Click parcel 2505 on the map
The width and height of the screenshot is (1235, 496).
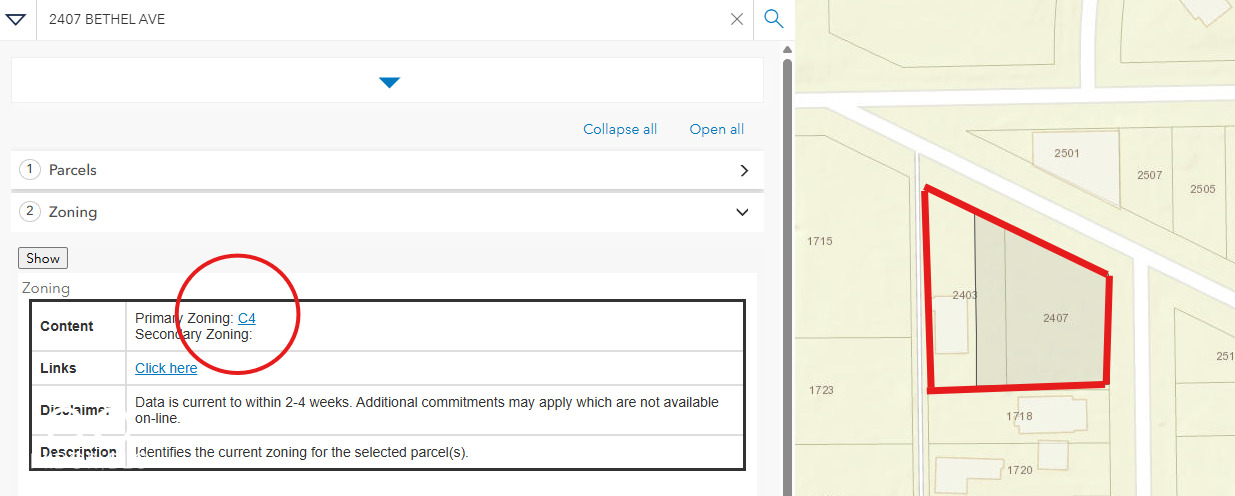coord(1203,189)
